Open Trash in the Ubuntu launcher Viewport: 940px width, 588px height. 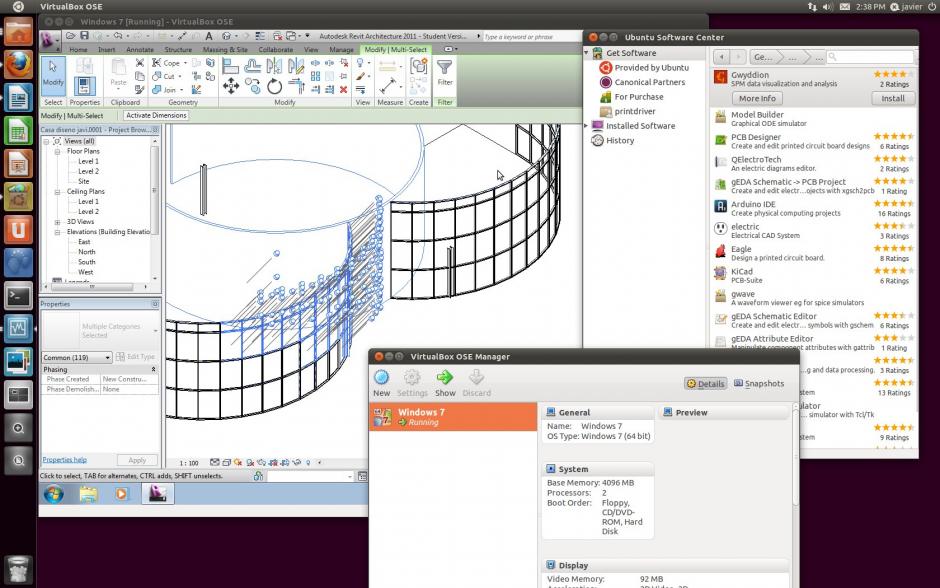19,569
